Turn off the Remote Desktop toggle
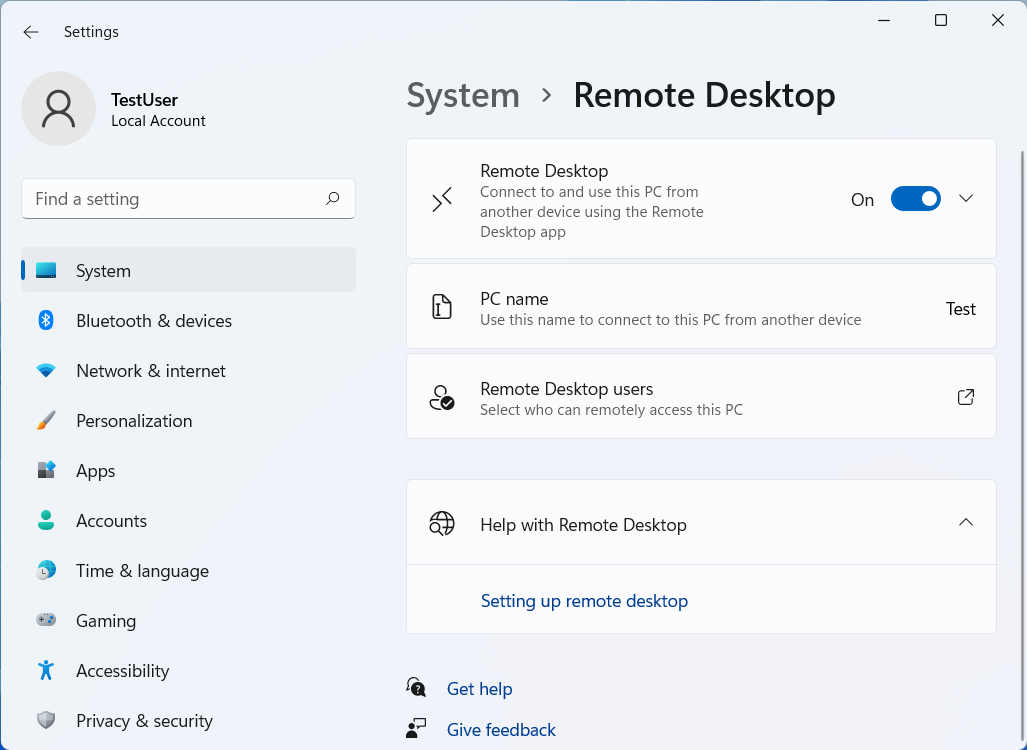Screen dimensions: 1027x750 tap(915, 199)
